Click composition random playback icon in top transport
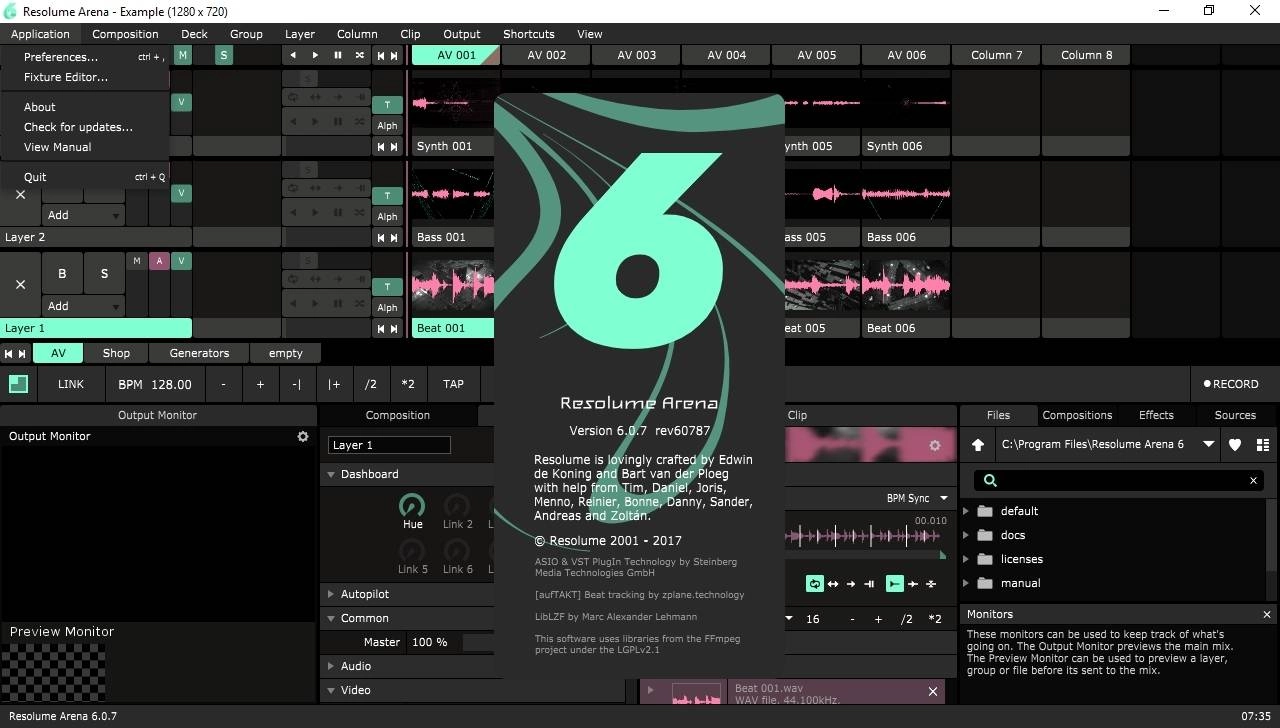The height and width of the screenshot is (728, 1280). tap(359, 56)
